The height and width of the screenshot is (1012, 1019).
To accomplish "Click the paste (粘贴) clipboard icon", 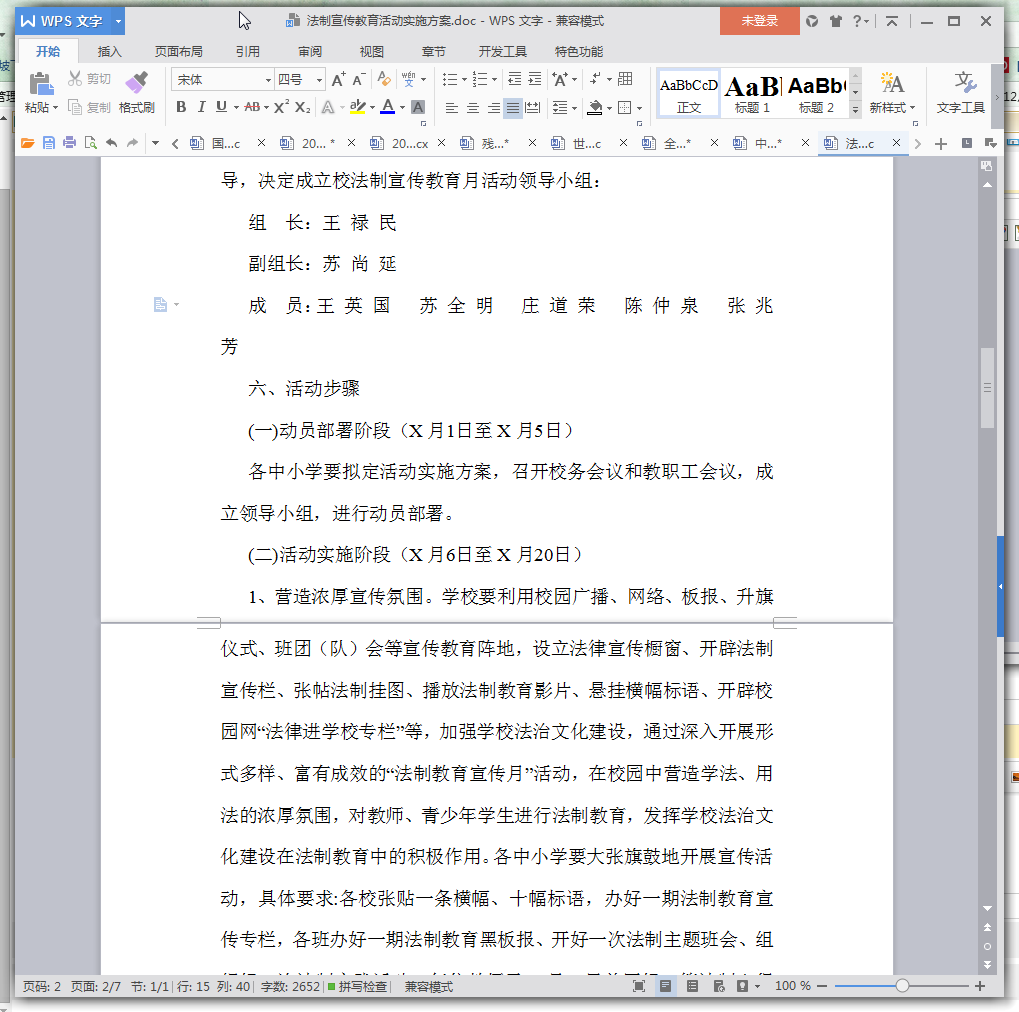I will point(40,84).
